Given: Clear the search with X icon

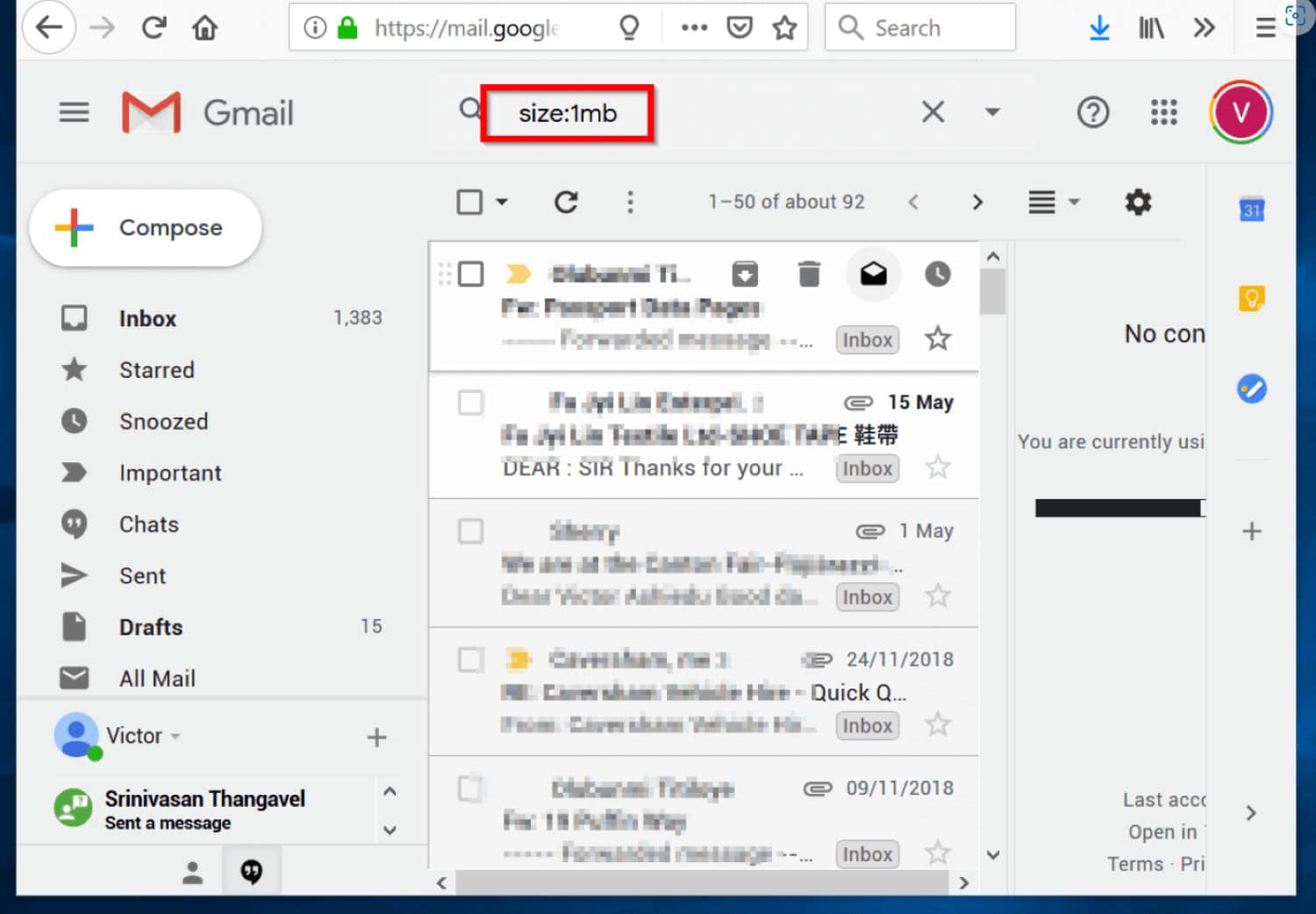Looking at the screenshot, I should tap(933, 111).
